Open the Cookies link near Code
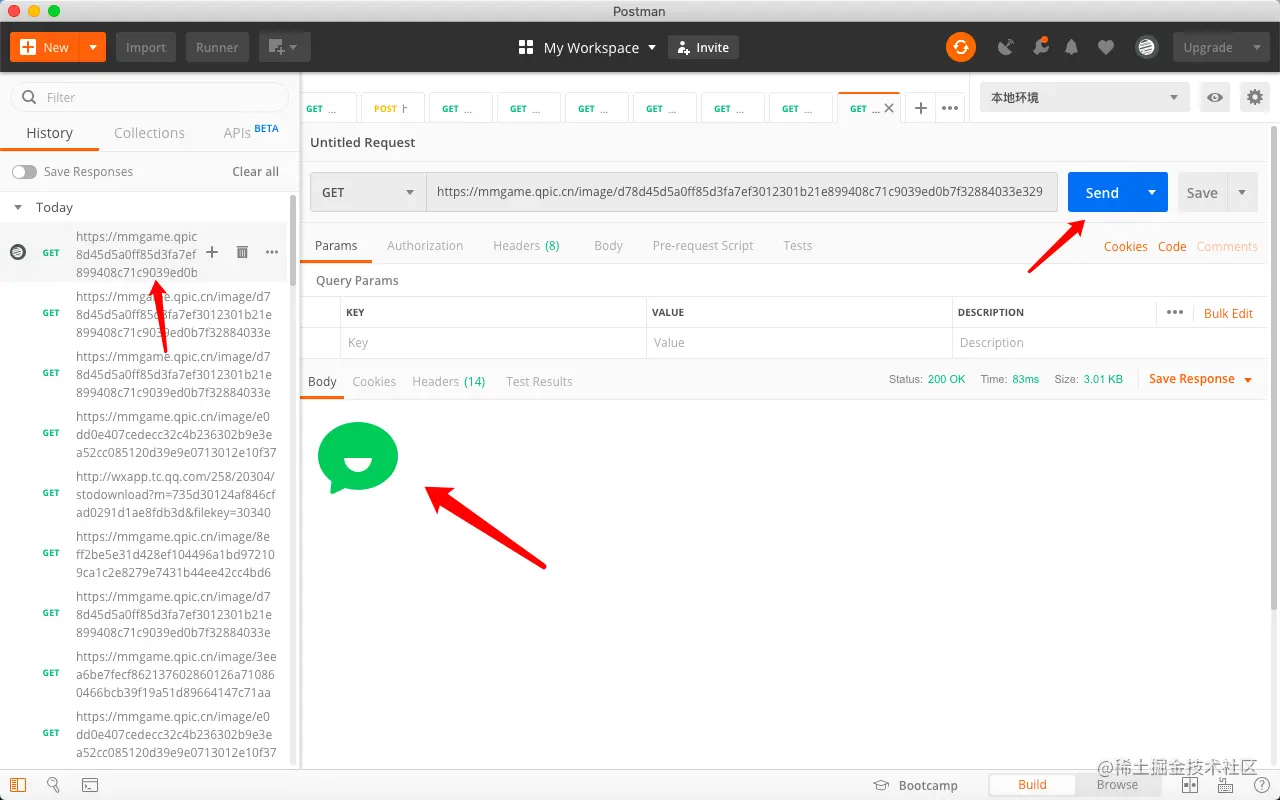The height and width of the screenshot is (800, 1280). click(1125, 246)
